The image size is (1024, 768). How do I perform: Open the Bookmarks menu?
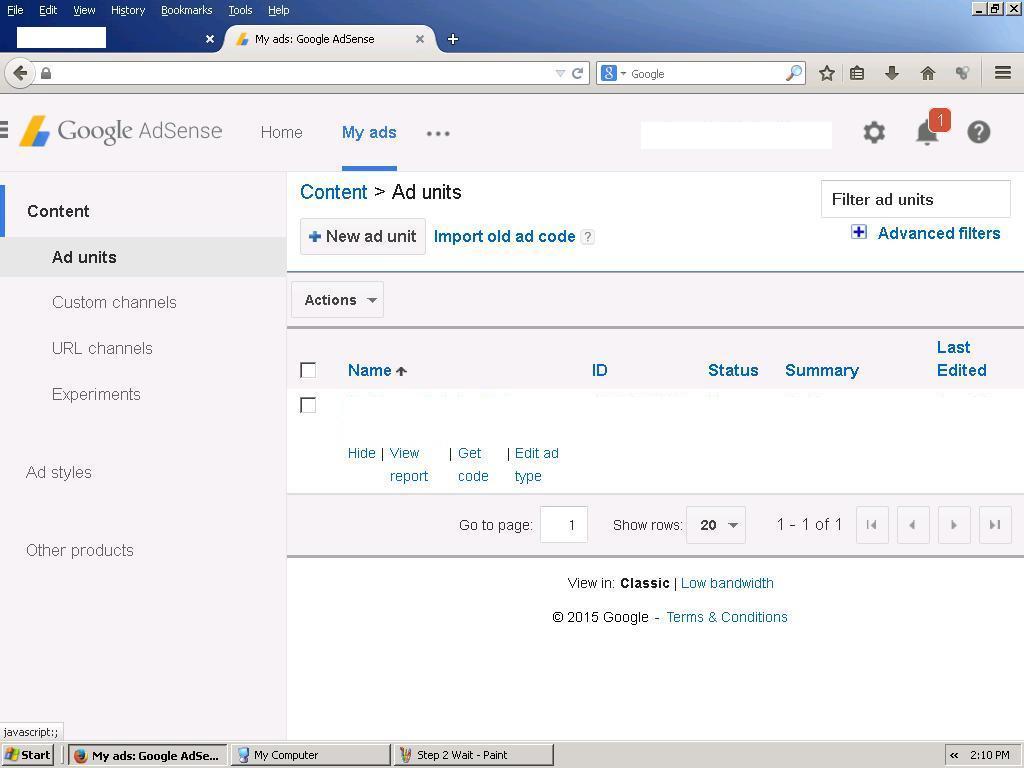pos(187,10)
